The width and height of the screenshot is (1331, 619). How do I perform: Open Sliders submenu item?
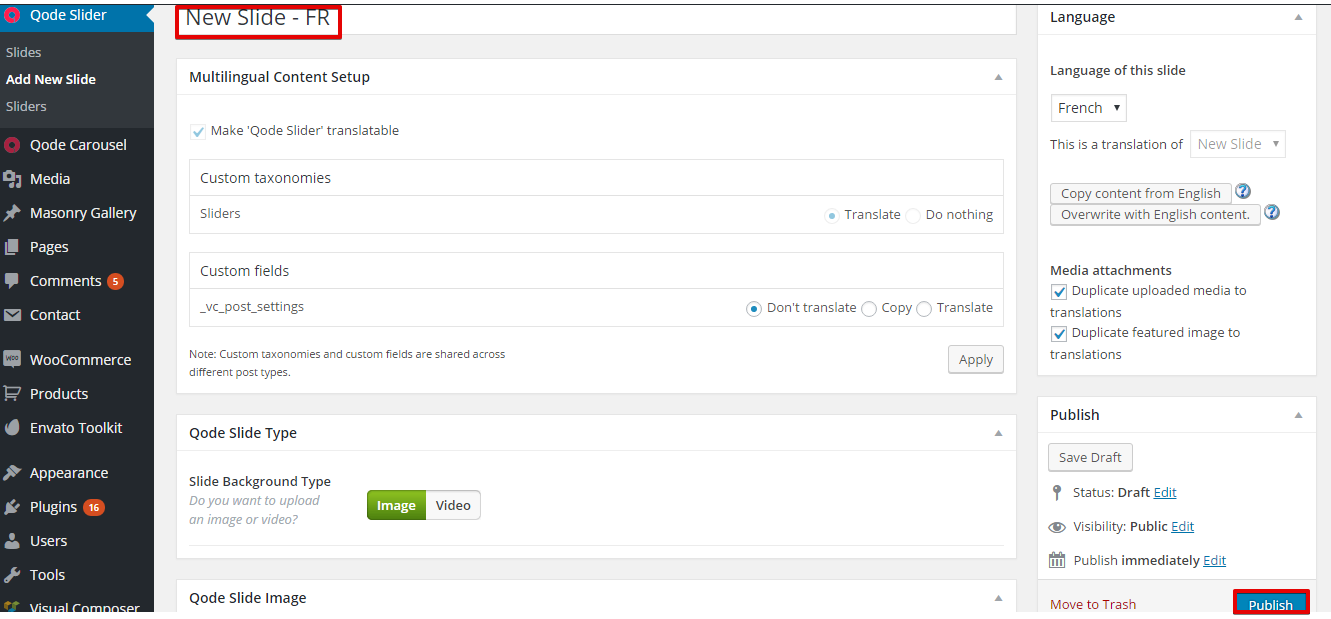point(26,106)
